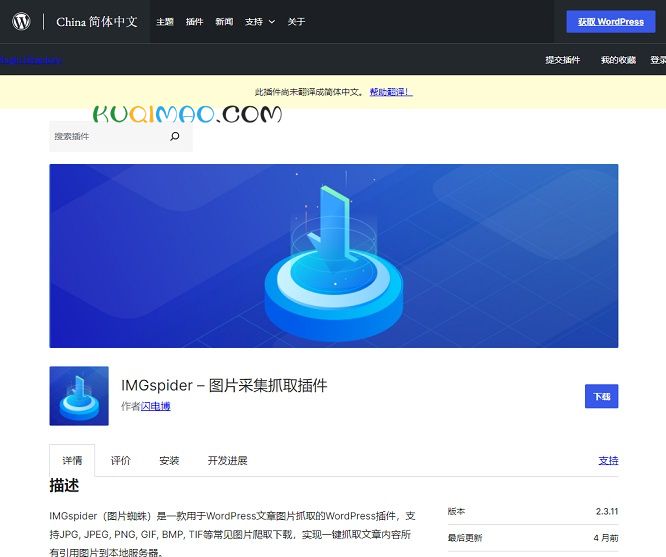Open the 主题 menu item
Screen dimensions: 666x557
(x=165, y=22)
